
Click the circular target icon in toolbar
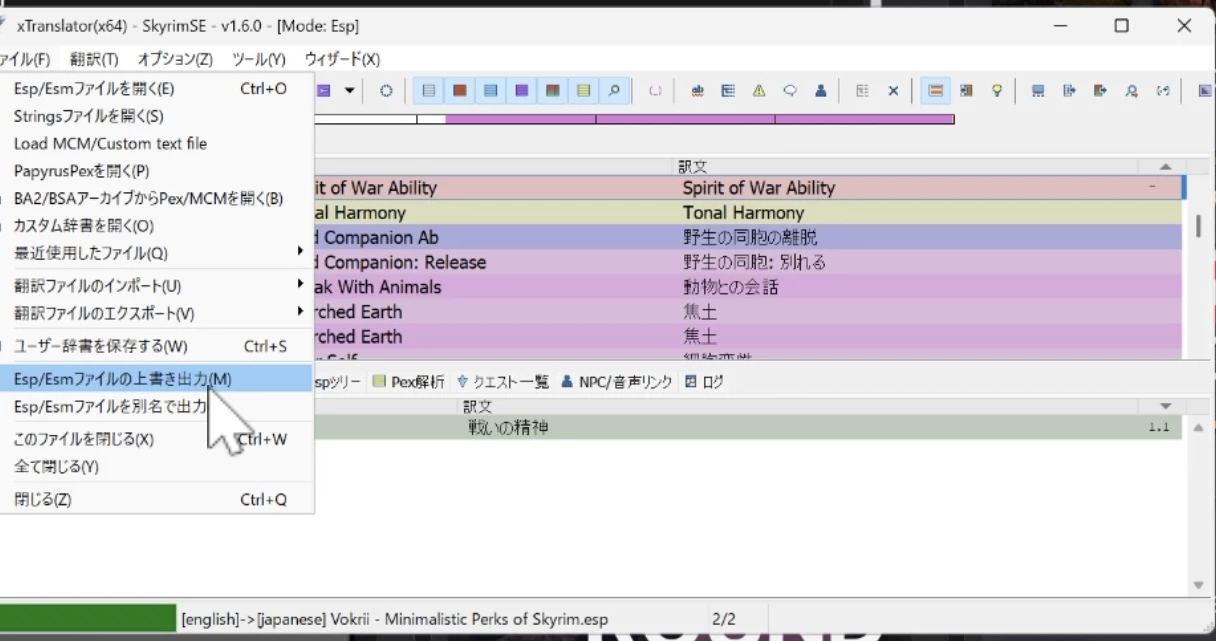386,91
